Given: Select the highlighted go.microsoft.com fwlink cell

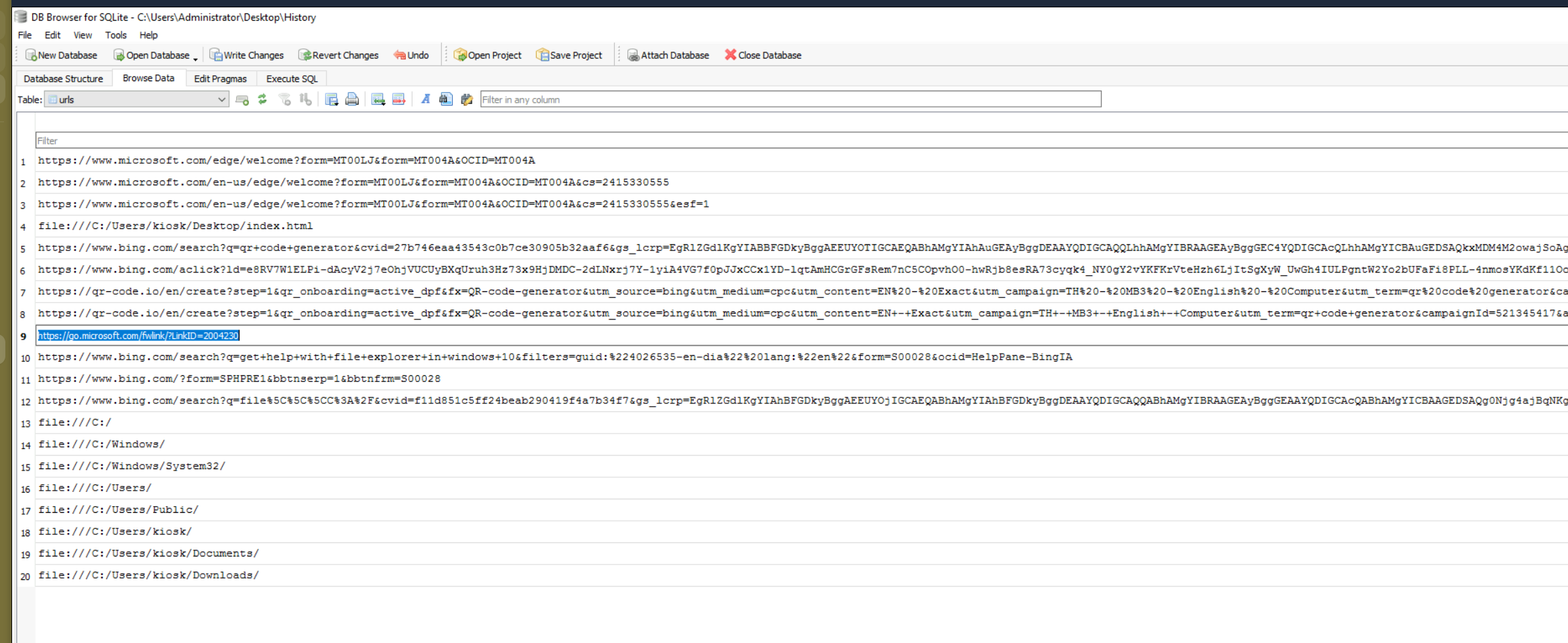Looking at the screenshot, I should pos(802,336).
